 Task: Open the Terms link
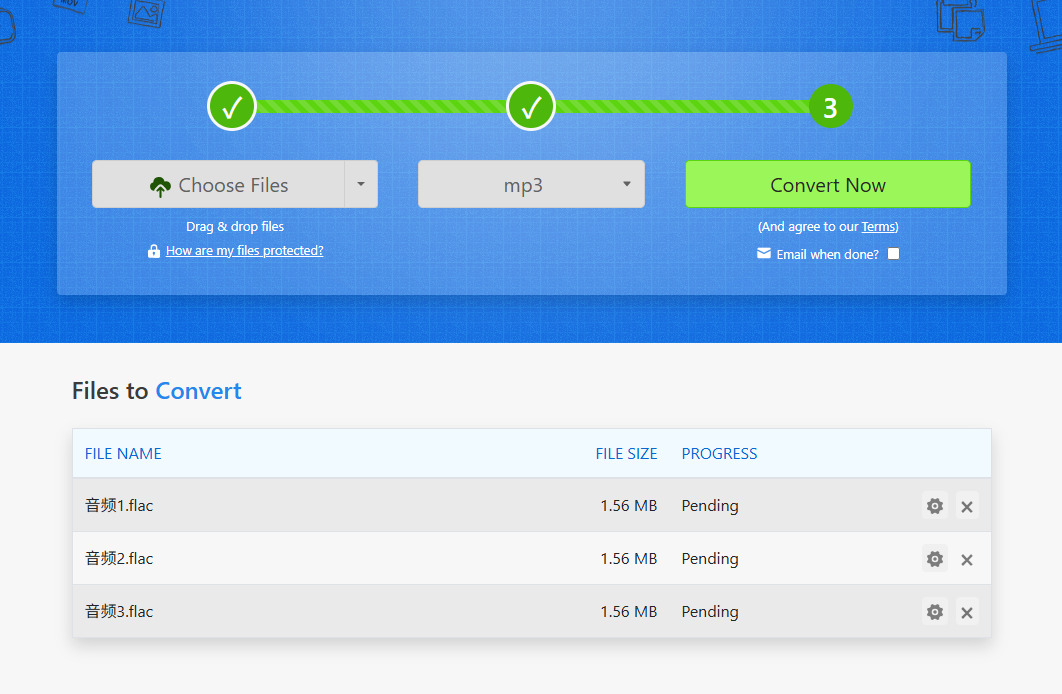[x=878, y=227]
